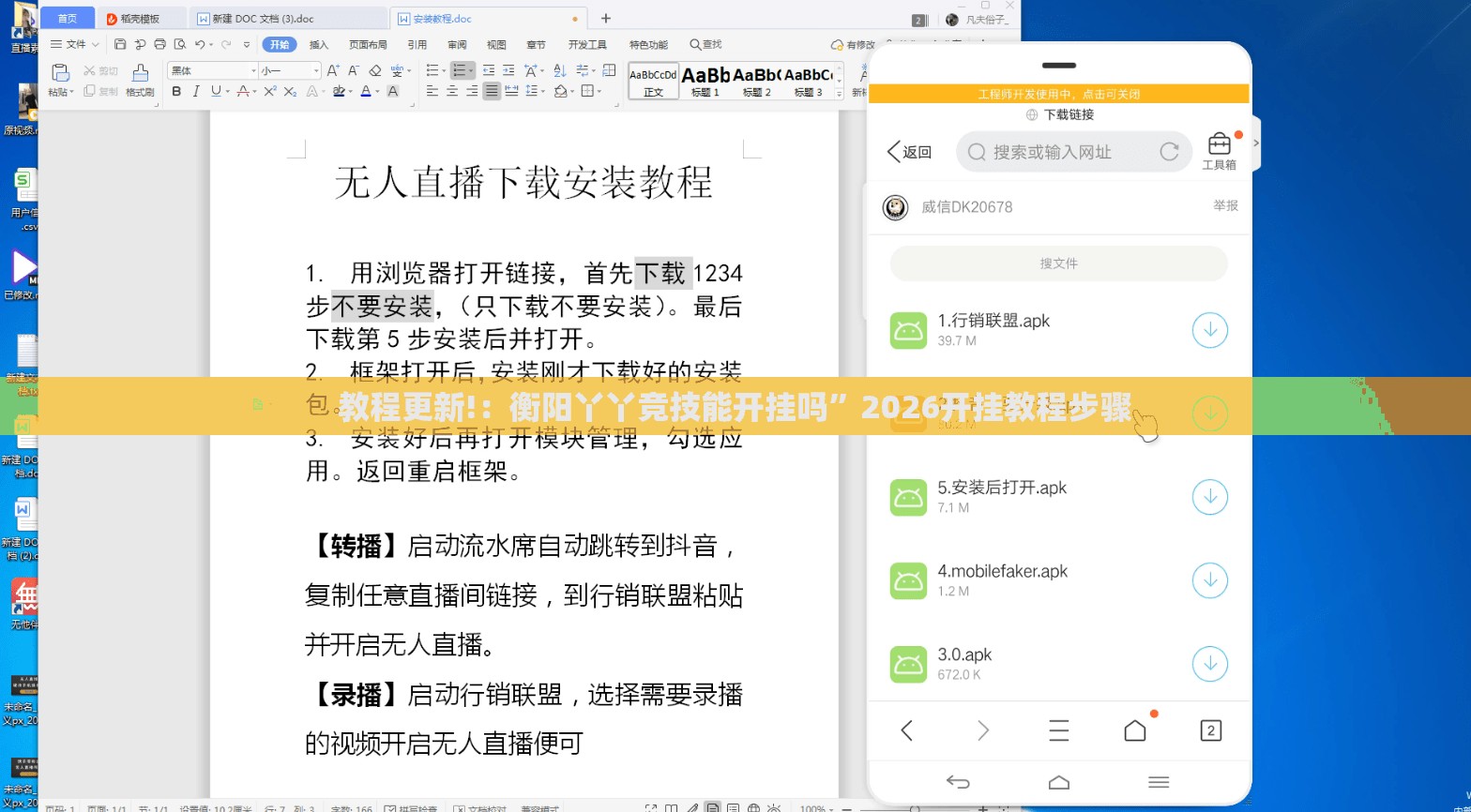Apply the 标题 1 heading style

click(x=705, y=81)
